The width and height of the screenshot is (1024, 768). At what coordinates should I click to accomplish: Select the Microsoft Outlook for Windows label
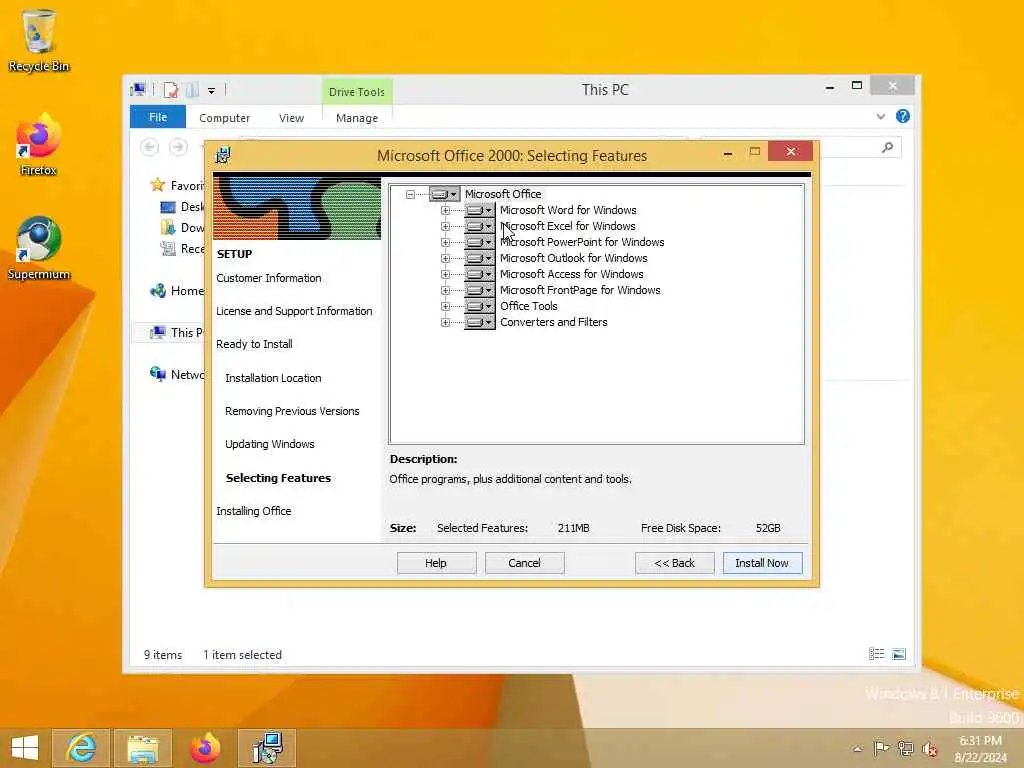[573, 258]
